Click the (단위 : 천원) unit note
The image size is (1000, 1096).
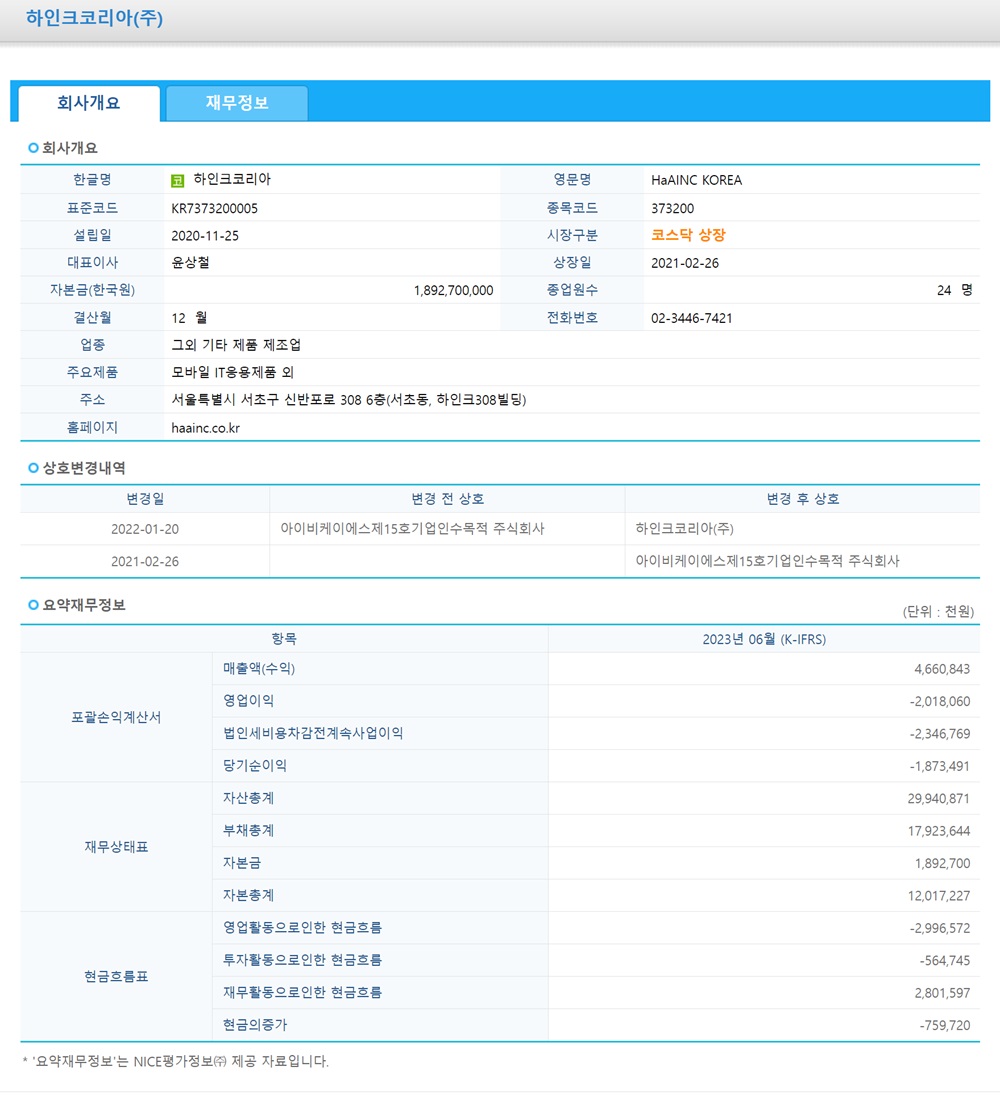coord(939,612)
